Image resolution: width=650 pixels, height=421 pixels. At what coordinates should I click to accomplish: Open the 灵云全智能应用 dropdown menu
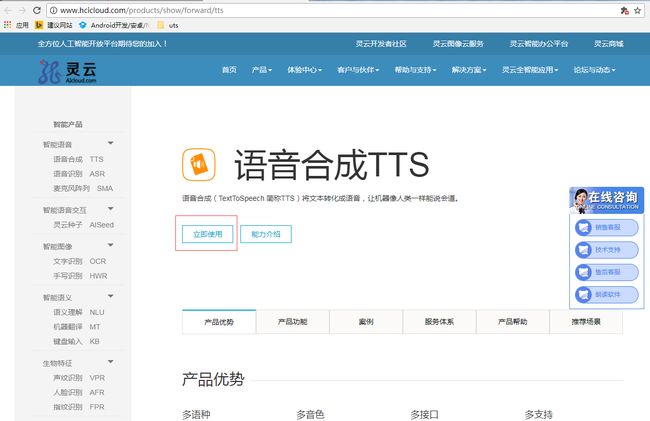(x=530, y=70)
